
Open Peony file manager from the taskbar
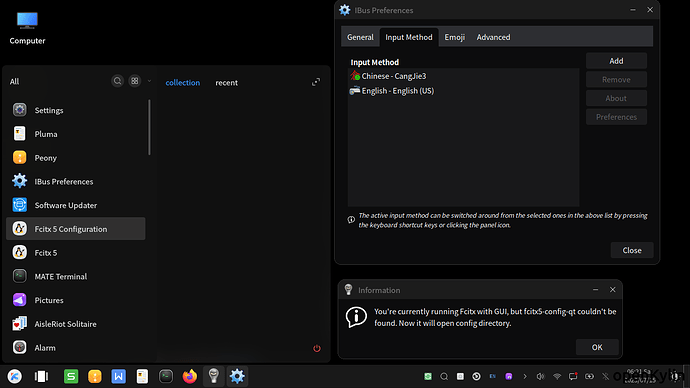pos(95,376)
